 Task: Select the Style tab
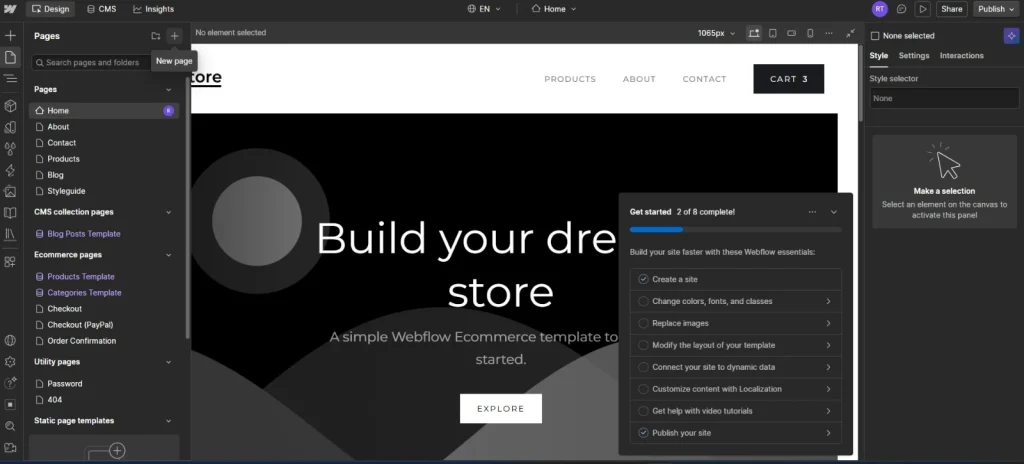(879, 56)
